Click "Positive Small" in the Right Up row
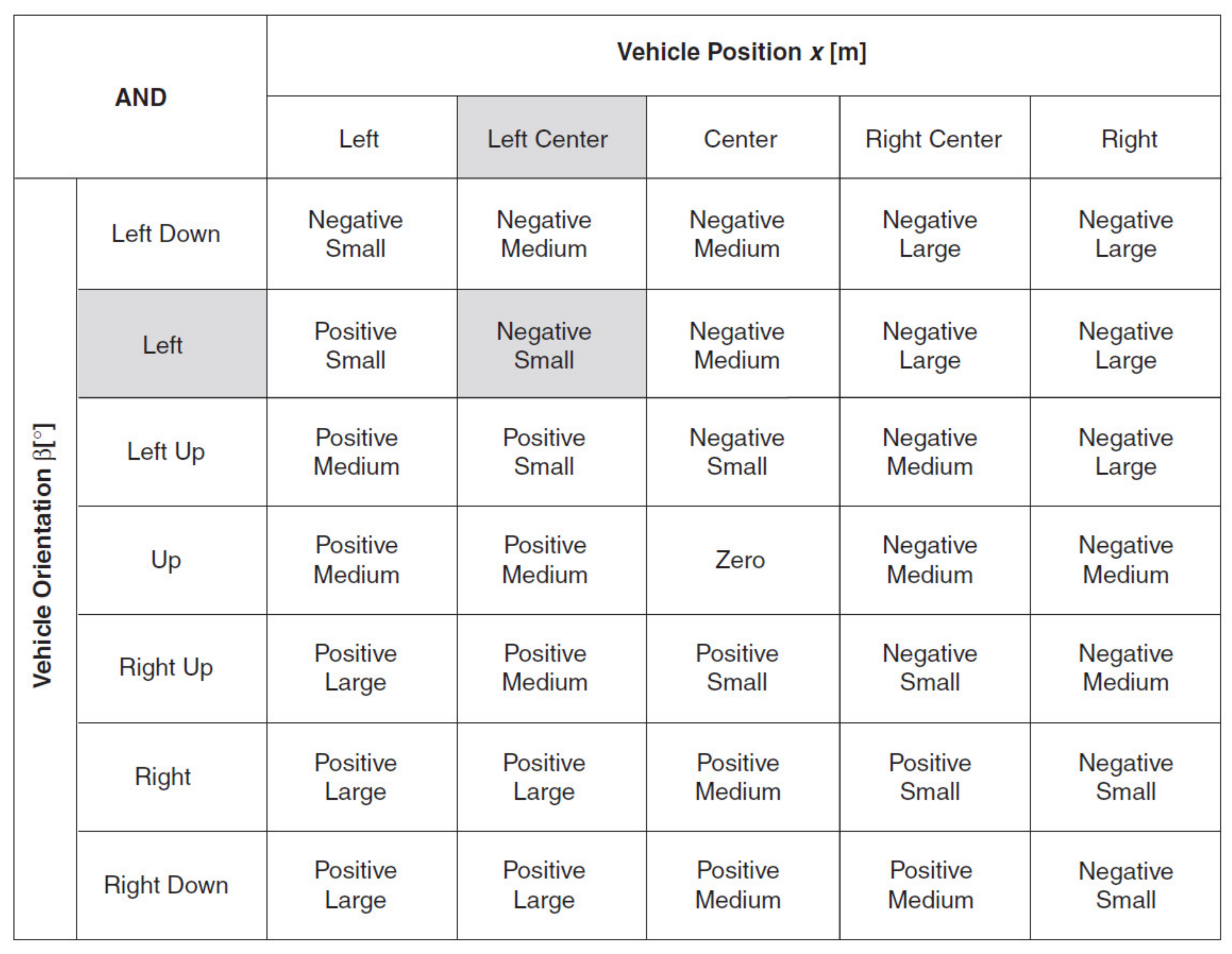This screenshot has height=954, width=1232. [737, 667]
